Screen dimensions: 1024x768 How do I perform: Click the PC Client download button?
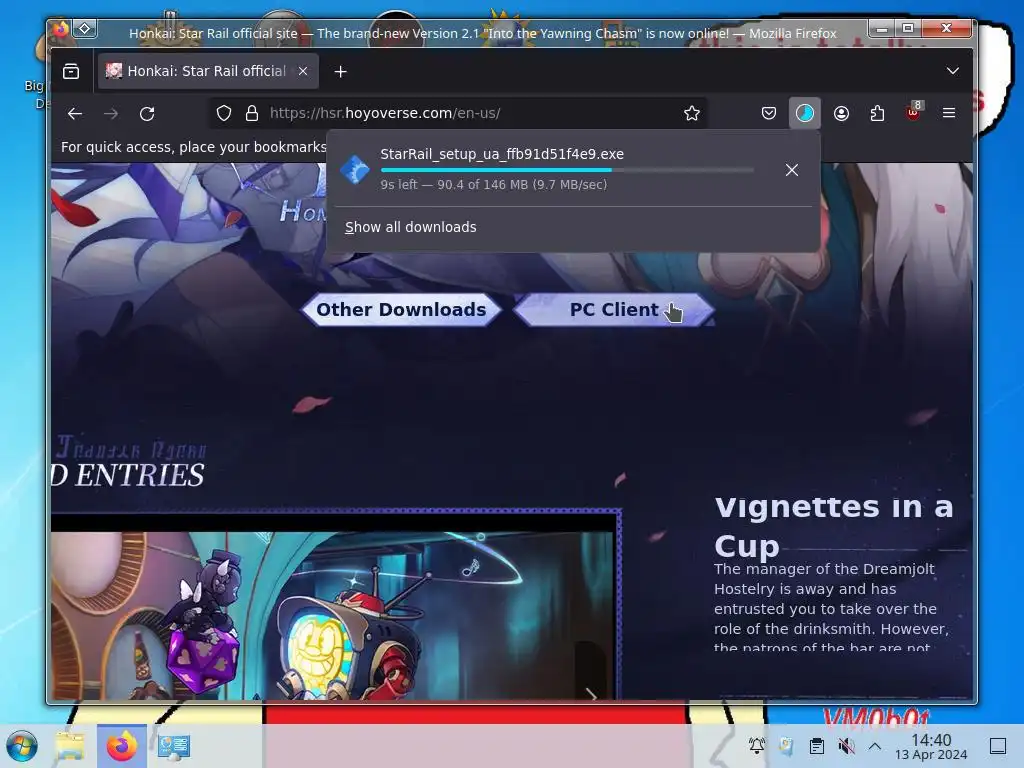point(614,310)
